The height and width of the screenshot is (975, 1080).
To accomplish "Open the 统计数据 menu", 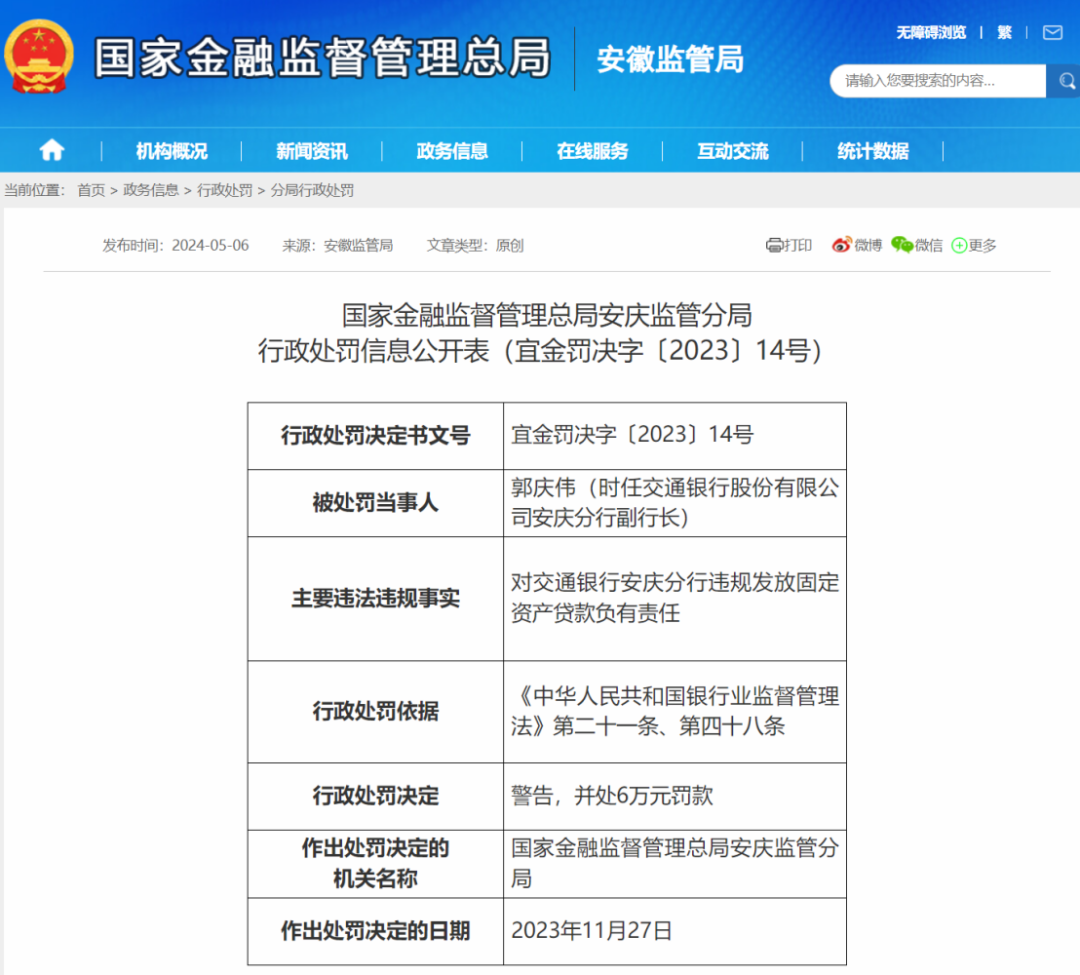I will point(873,151).
